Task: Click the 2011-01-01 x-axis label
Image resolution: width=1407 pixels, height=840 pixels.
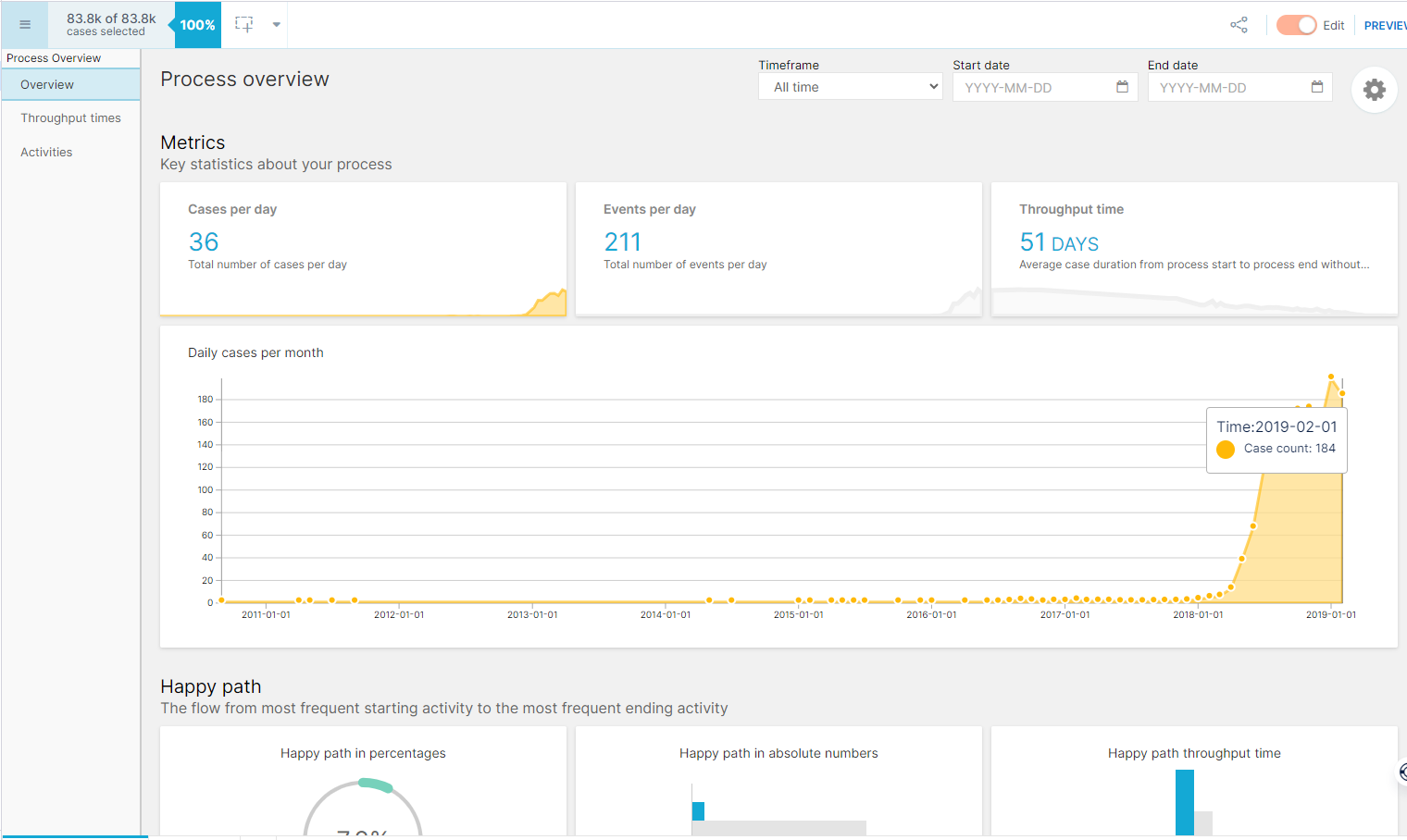Action: [x=266, y=614]
